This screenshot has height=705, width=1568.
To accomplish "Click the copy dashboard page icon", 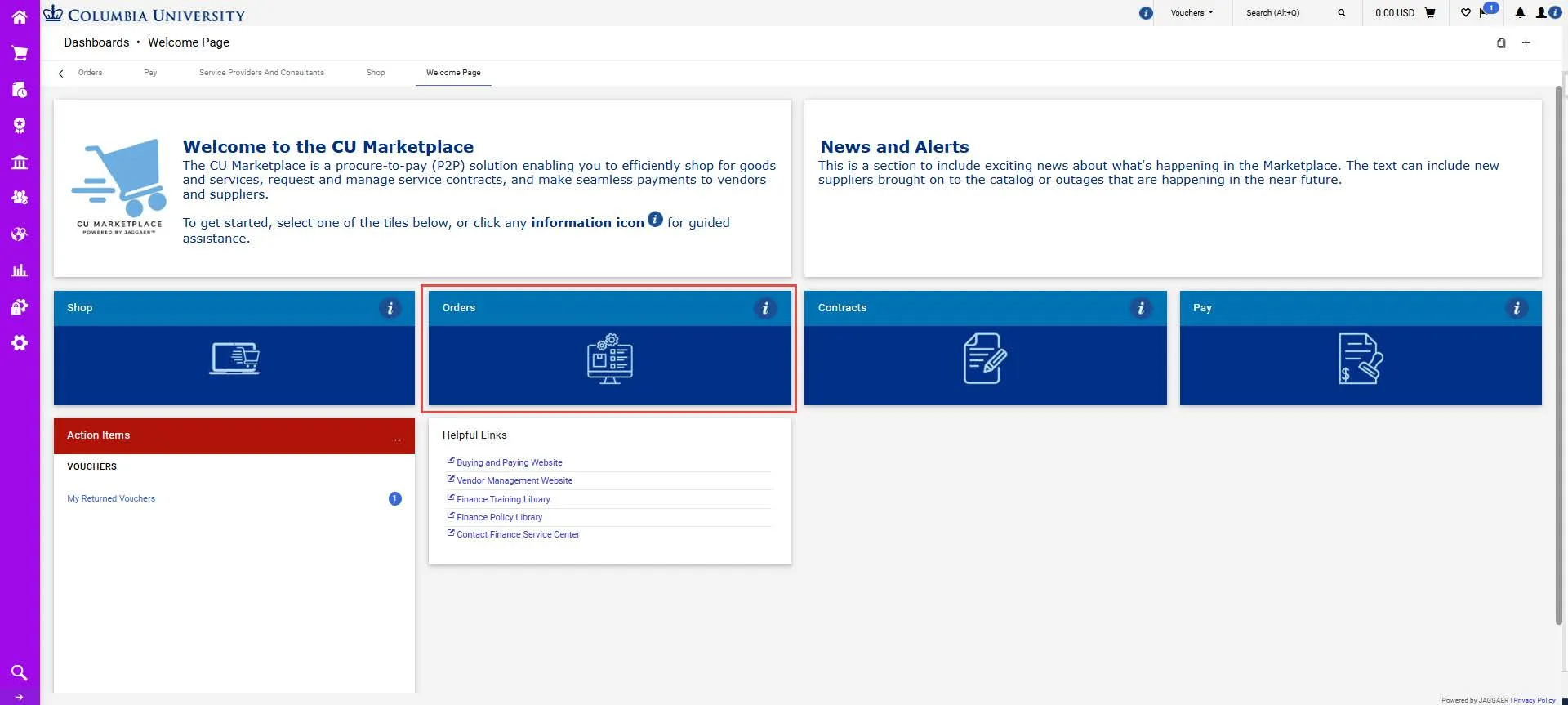I will click(1501, 42).
